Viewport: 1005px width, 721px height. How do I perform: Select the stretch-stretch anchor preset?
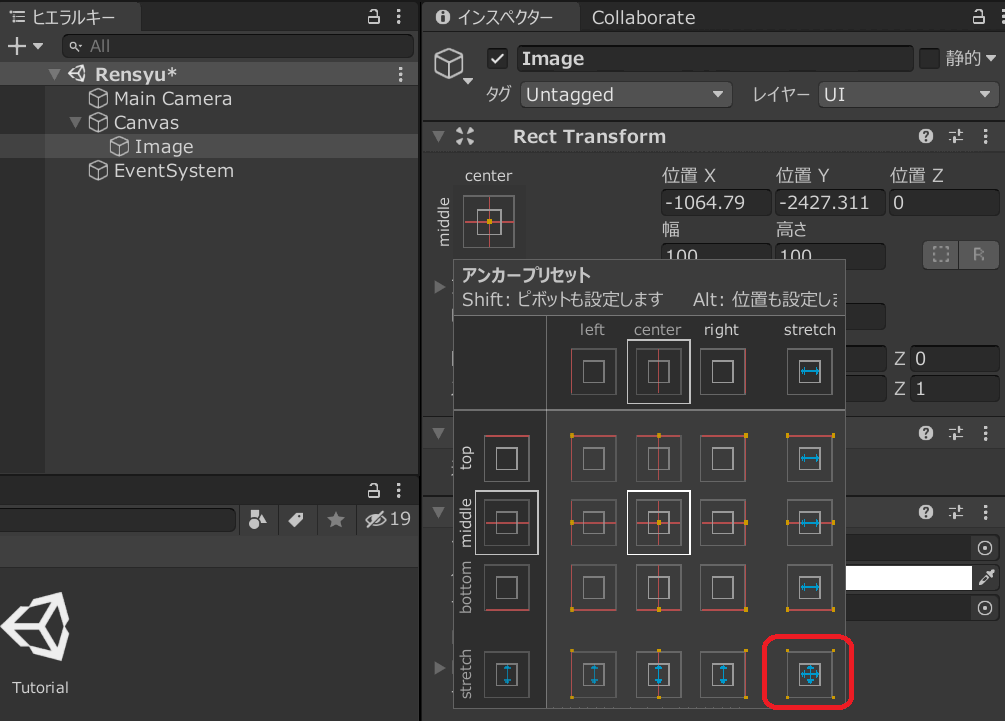pyautogui.click(x=809, y=675)
